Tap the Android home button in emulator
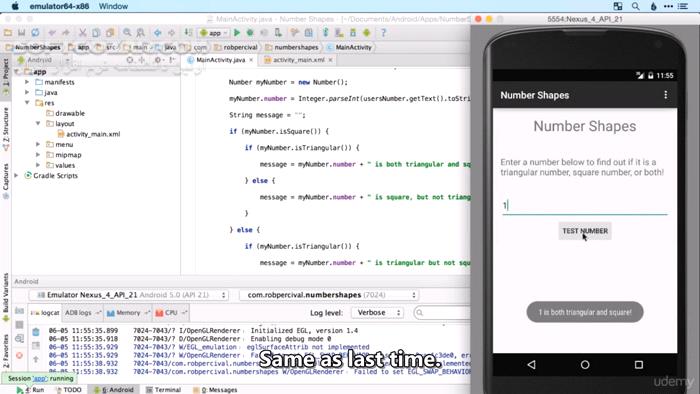Viewport: 700px width, 394px height. pyautogui.click(x=585, y=365)
